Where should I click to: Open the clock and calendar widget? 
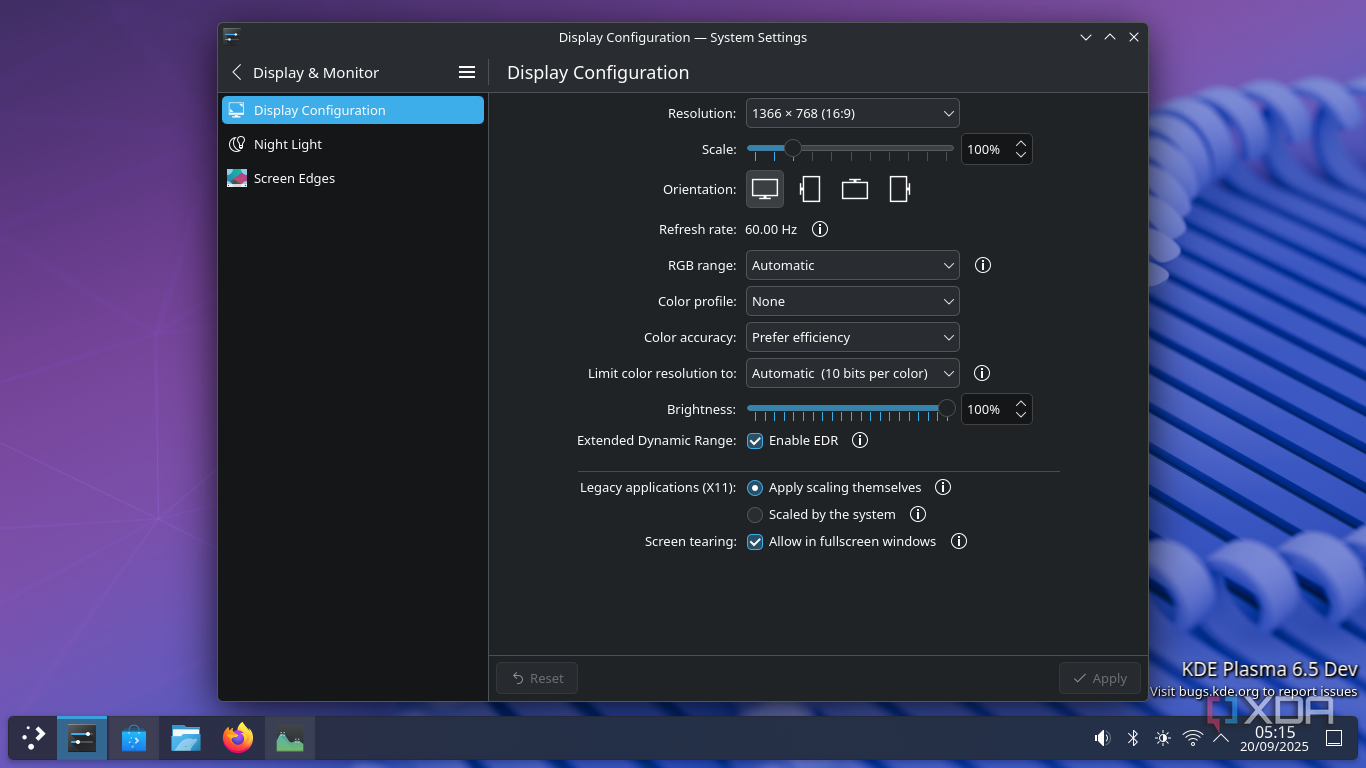(x=1274, y=738)
